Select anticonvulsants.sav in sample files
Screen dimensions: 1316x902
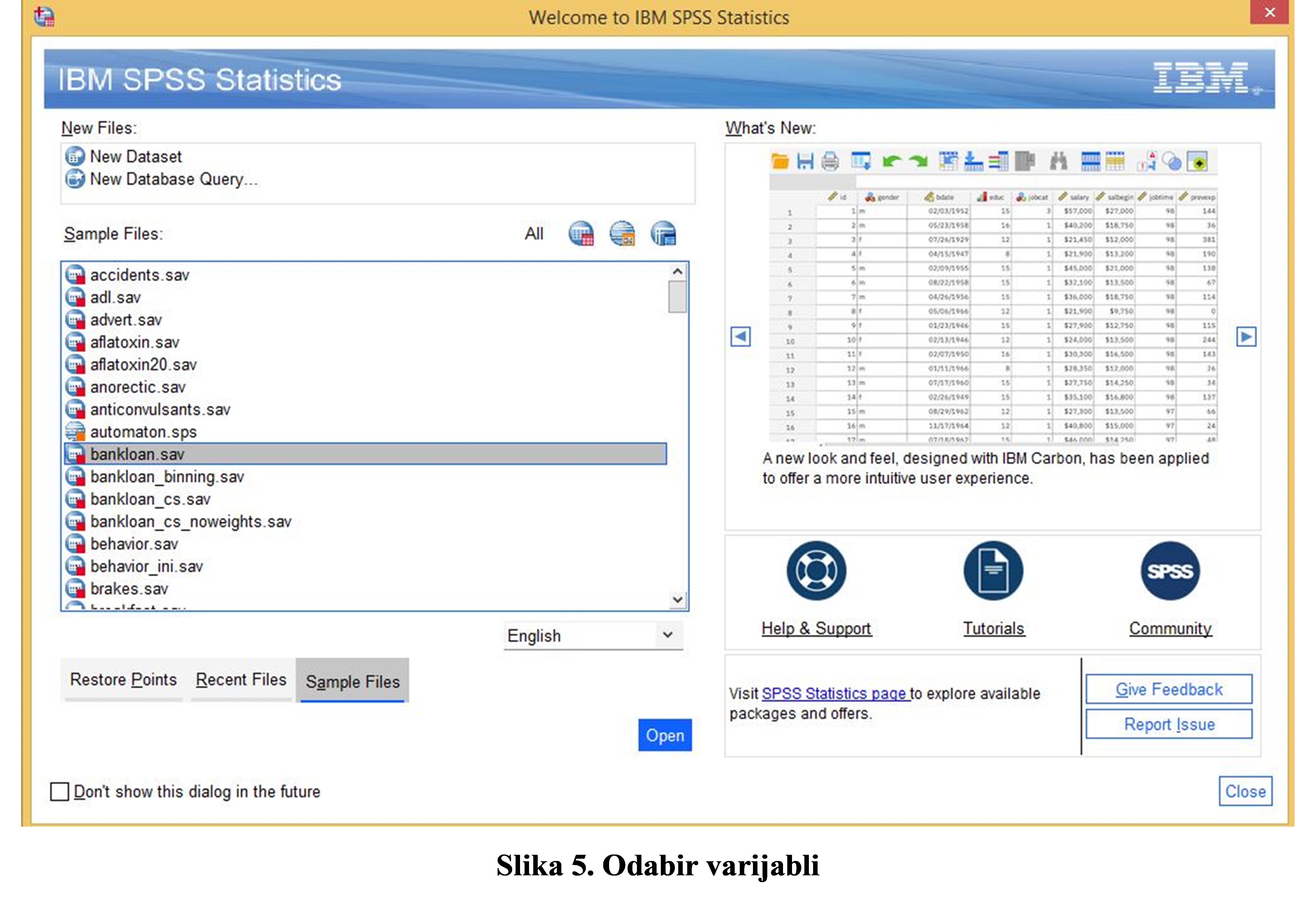coord(365,409)
